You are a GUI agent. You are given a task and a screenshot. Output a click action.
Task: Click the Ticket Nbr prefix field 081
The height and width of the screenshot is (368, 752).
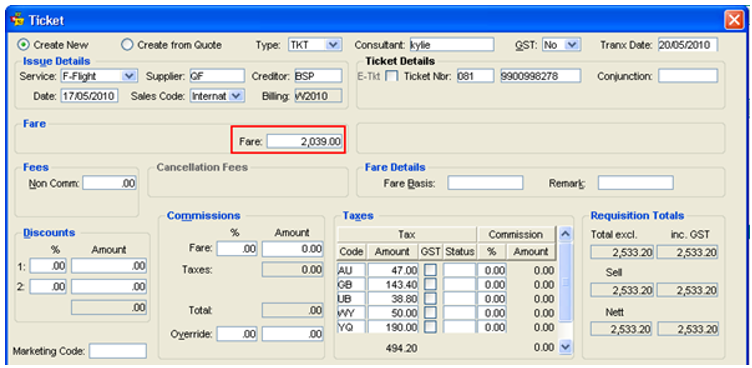pyautogui.click(x=475, y=75)
